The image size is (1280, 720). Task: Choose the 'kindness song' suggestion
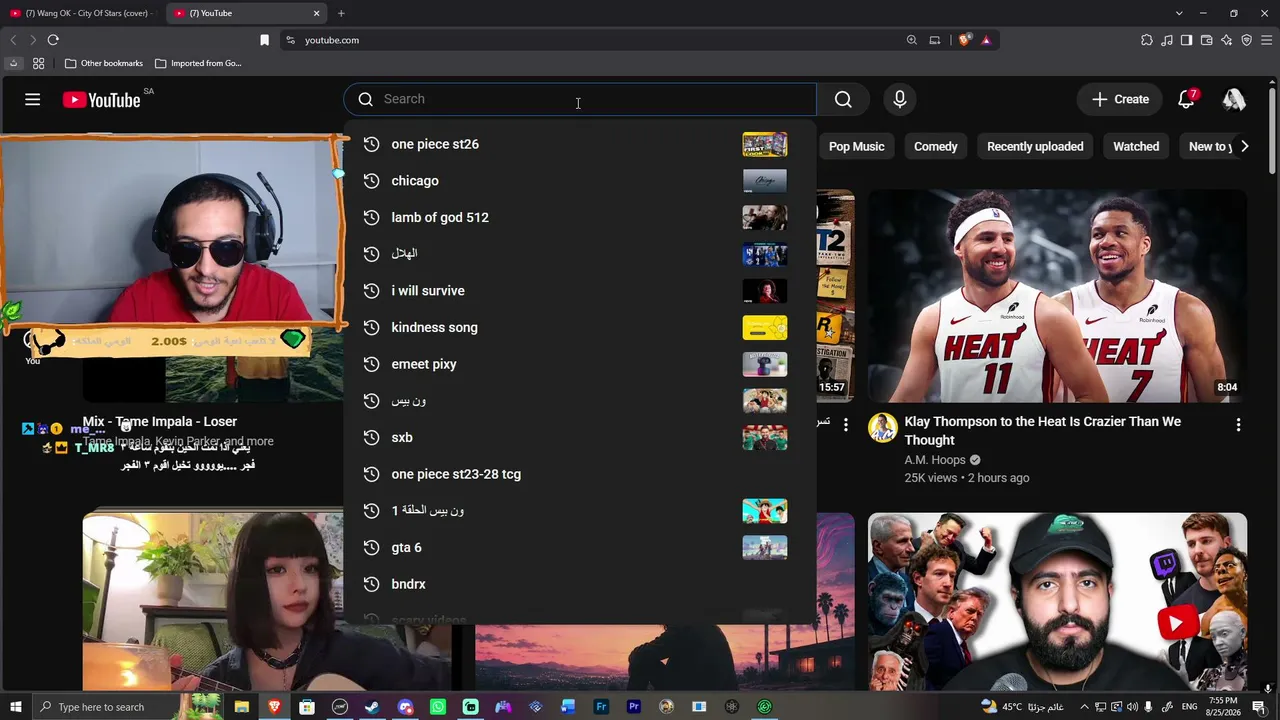click(580, 327)
